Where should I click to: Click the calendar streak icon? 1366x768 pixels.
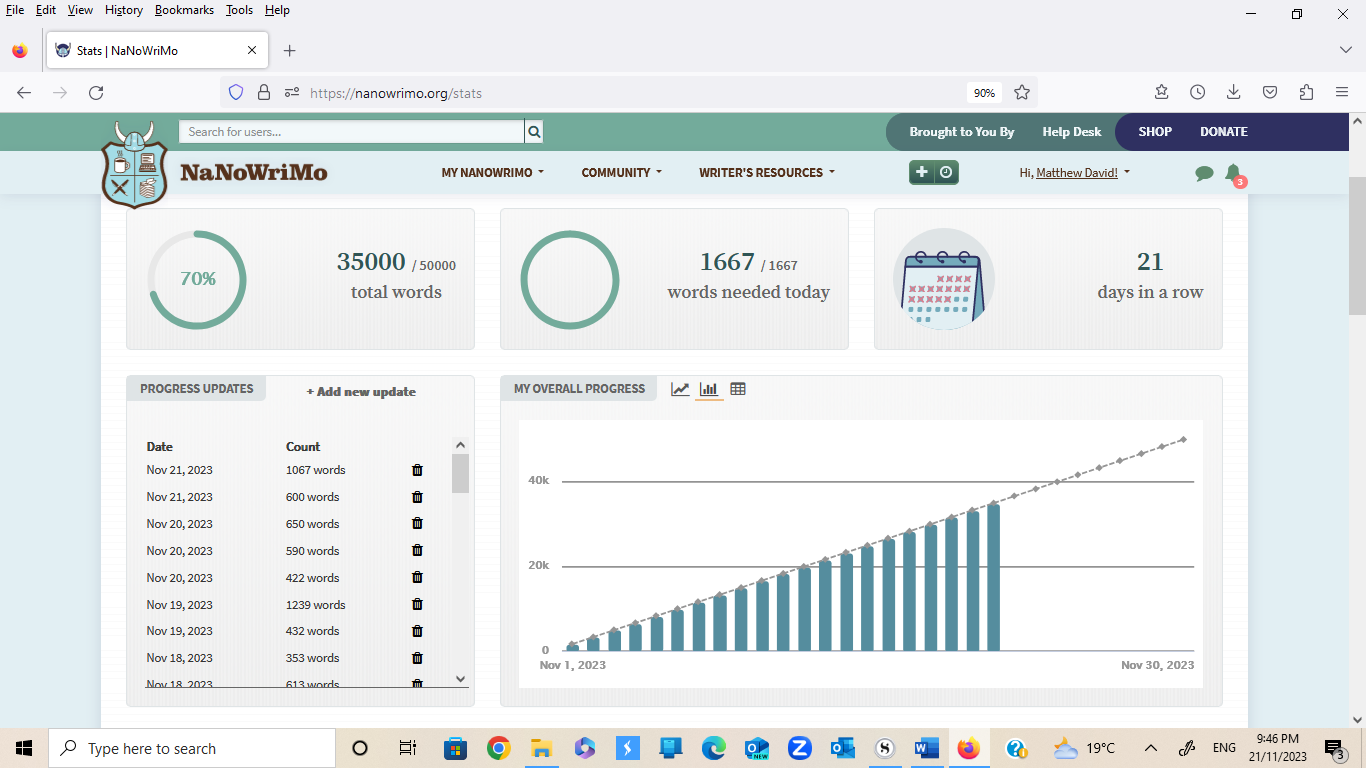944,279
